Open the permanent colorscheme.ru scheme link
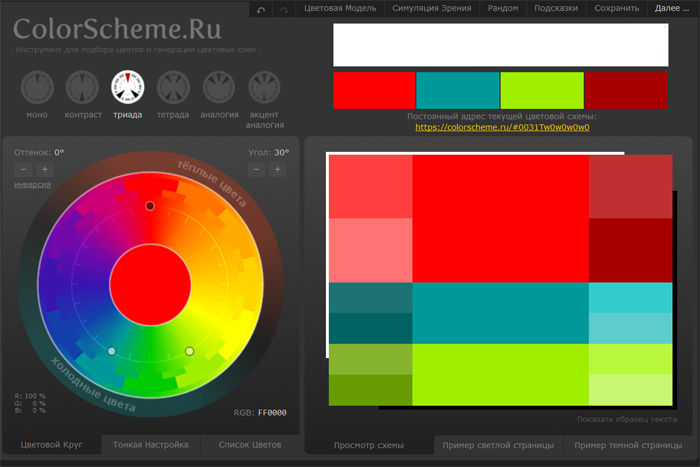Screen dimensions: 700x467 point(502,127)
